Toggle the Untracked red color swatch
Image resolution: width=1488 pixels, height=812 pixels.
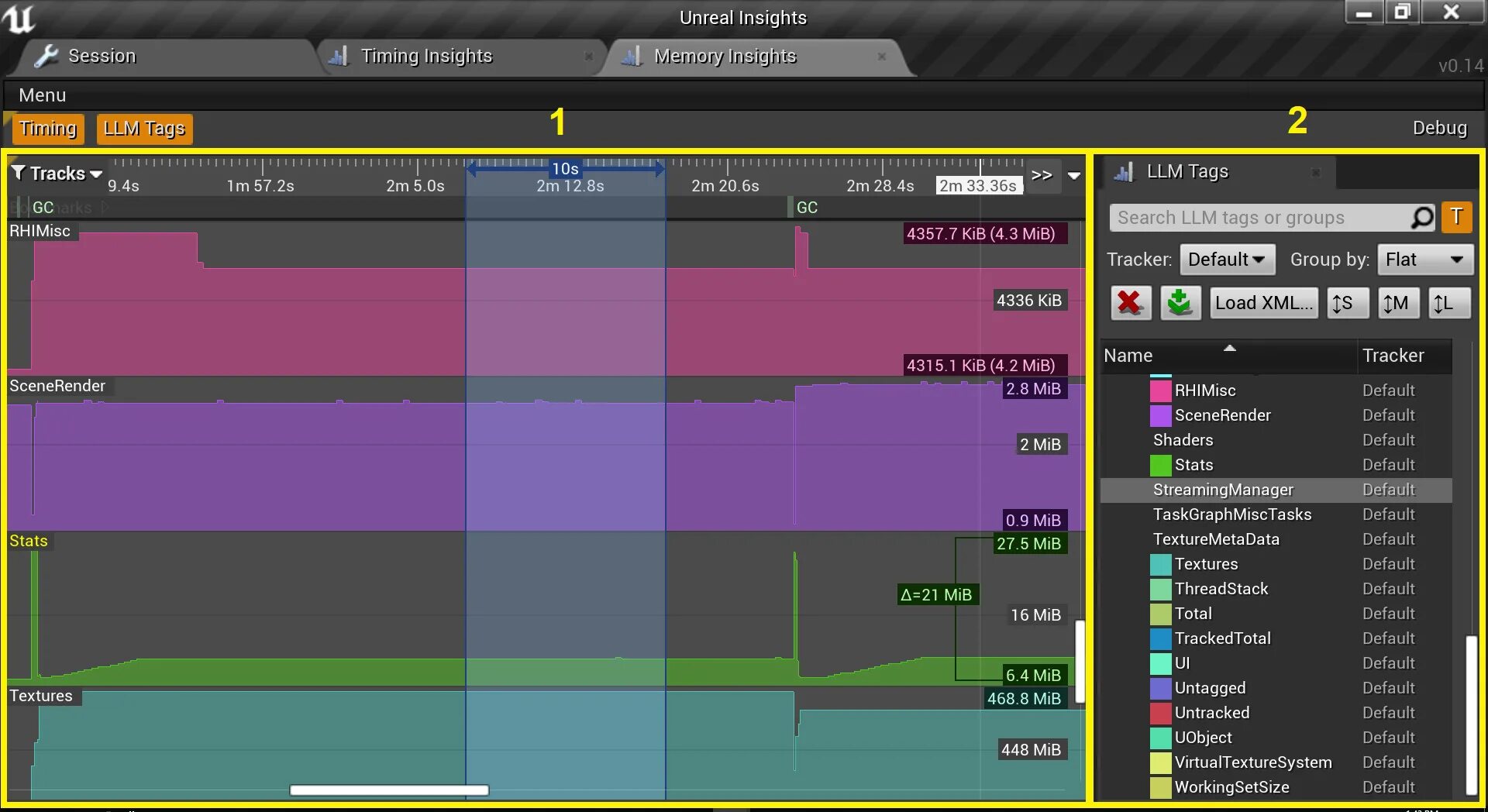click(x=1160, y=713)
